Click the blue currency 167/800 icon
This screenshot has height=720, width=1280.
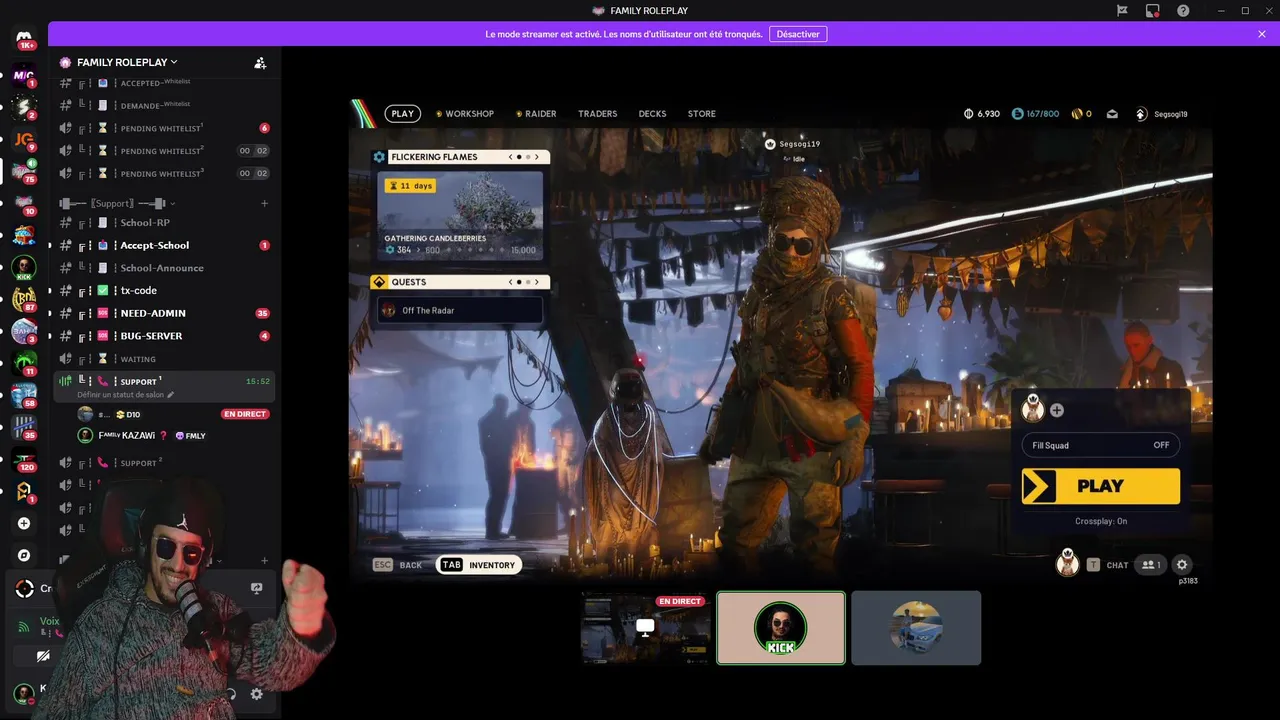tap(1018, 114)
